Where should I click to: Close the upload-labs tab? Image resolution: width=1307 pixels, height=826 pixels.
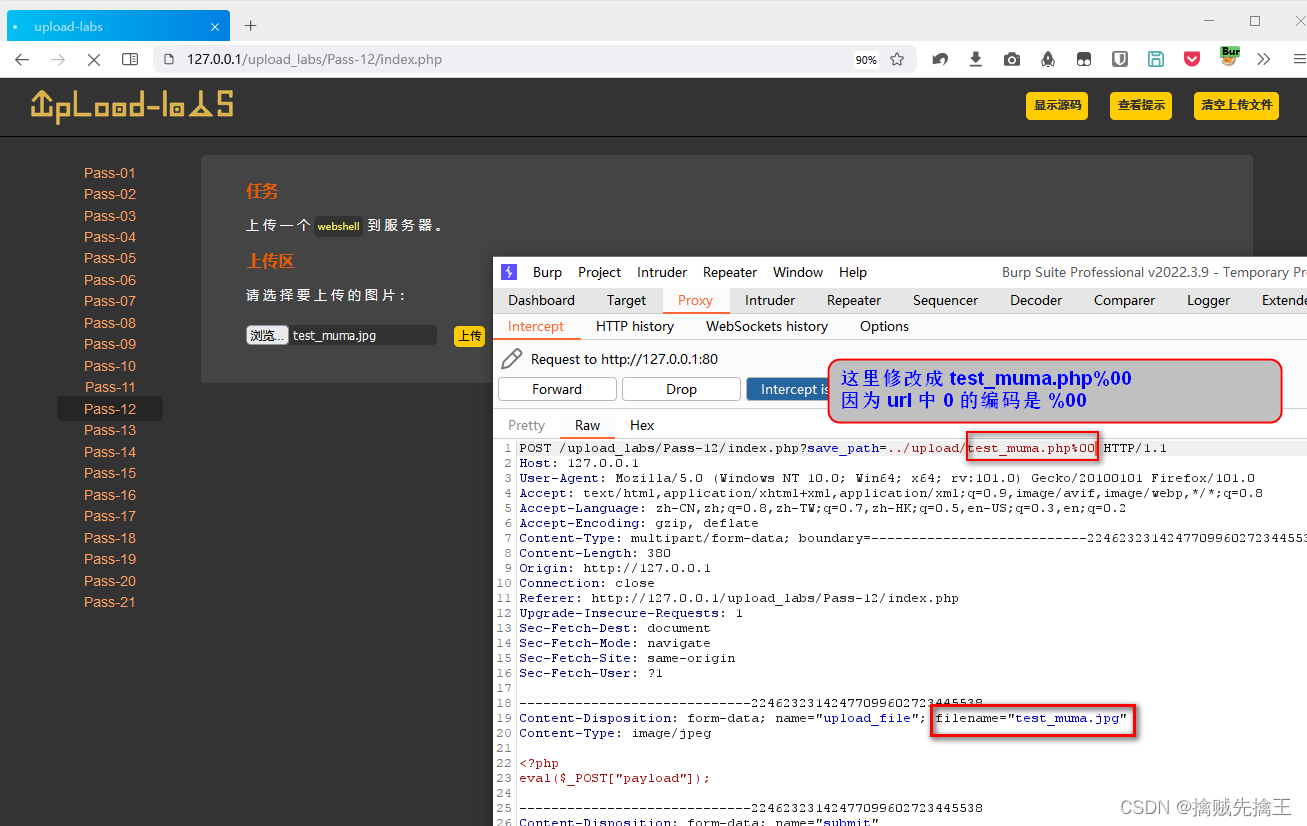coord(215,26)
